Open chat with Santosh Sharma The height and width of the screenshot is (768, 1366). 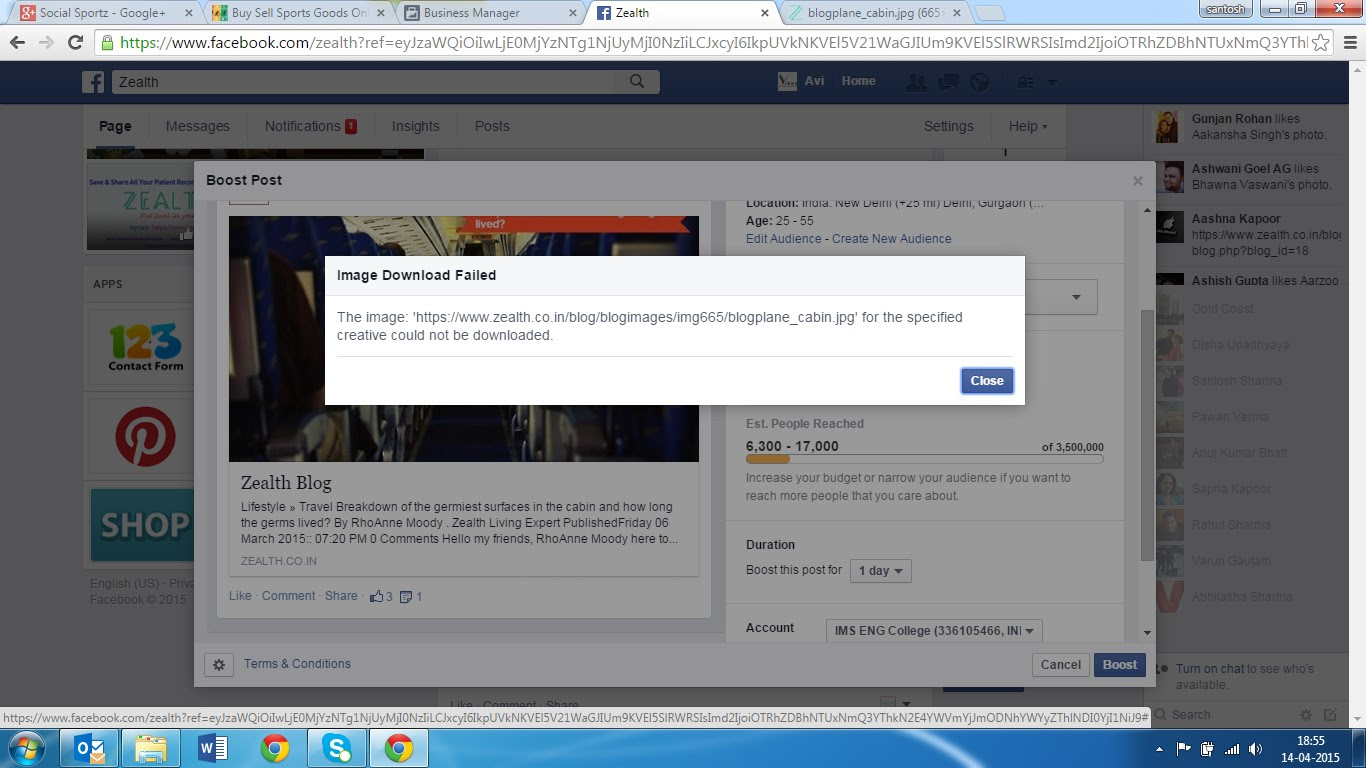coord(1236,381)
